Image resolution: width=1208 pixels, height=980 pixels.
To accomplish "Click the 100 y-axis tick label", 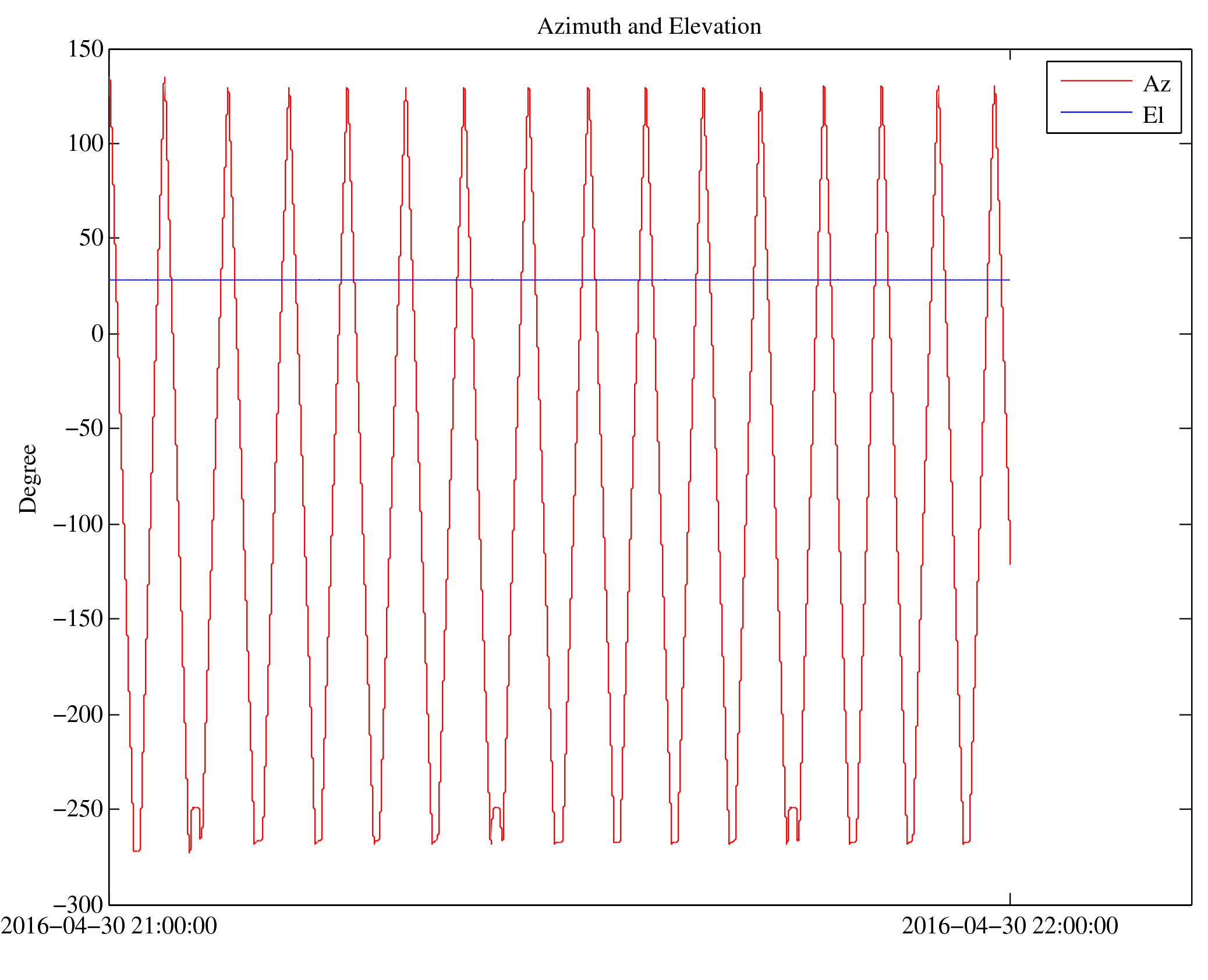I will [x=86, y=143].
